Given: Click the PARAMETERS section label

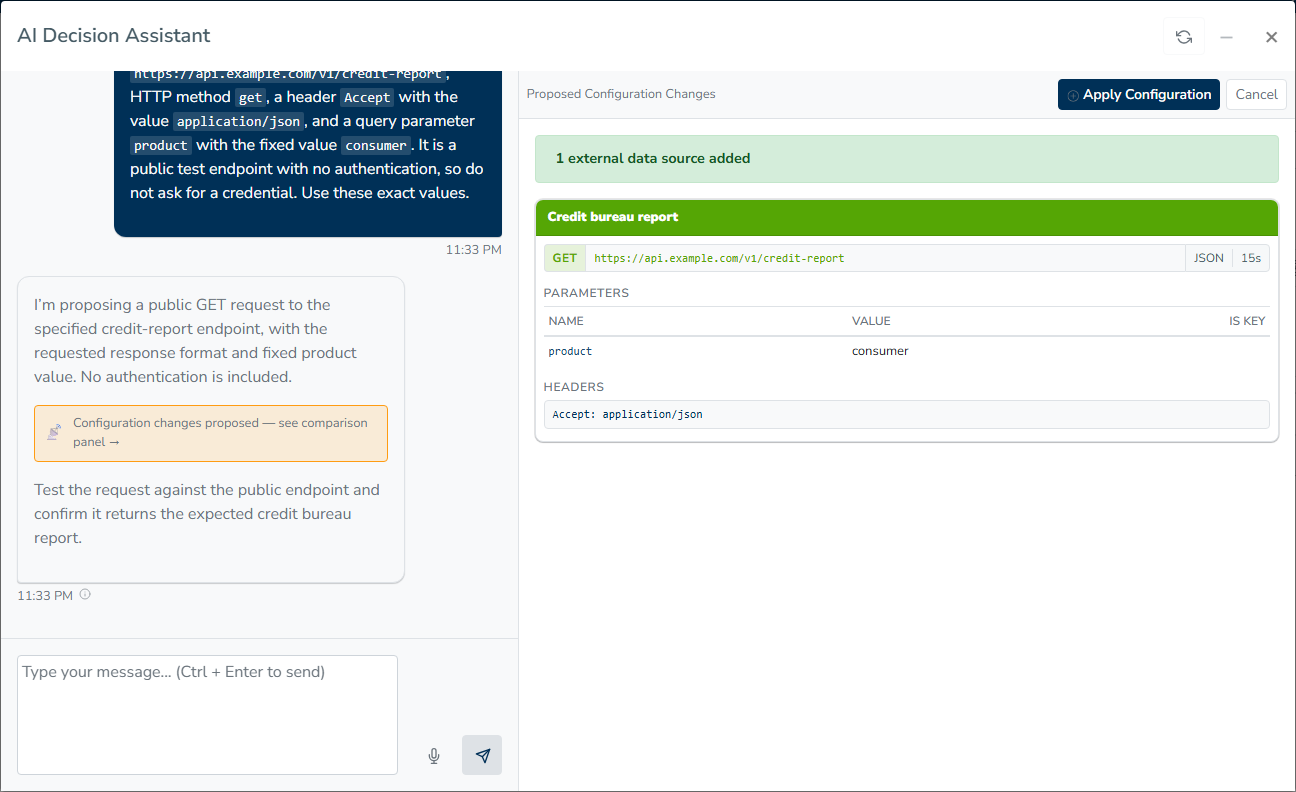Looking at the screenshot, I should (x=586, y=293).
